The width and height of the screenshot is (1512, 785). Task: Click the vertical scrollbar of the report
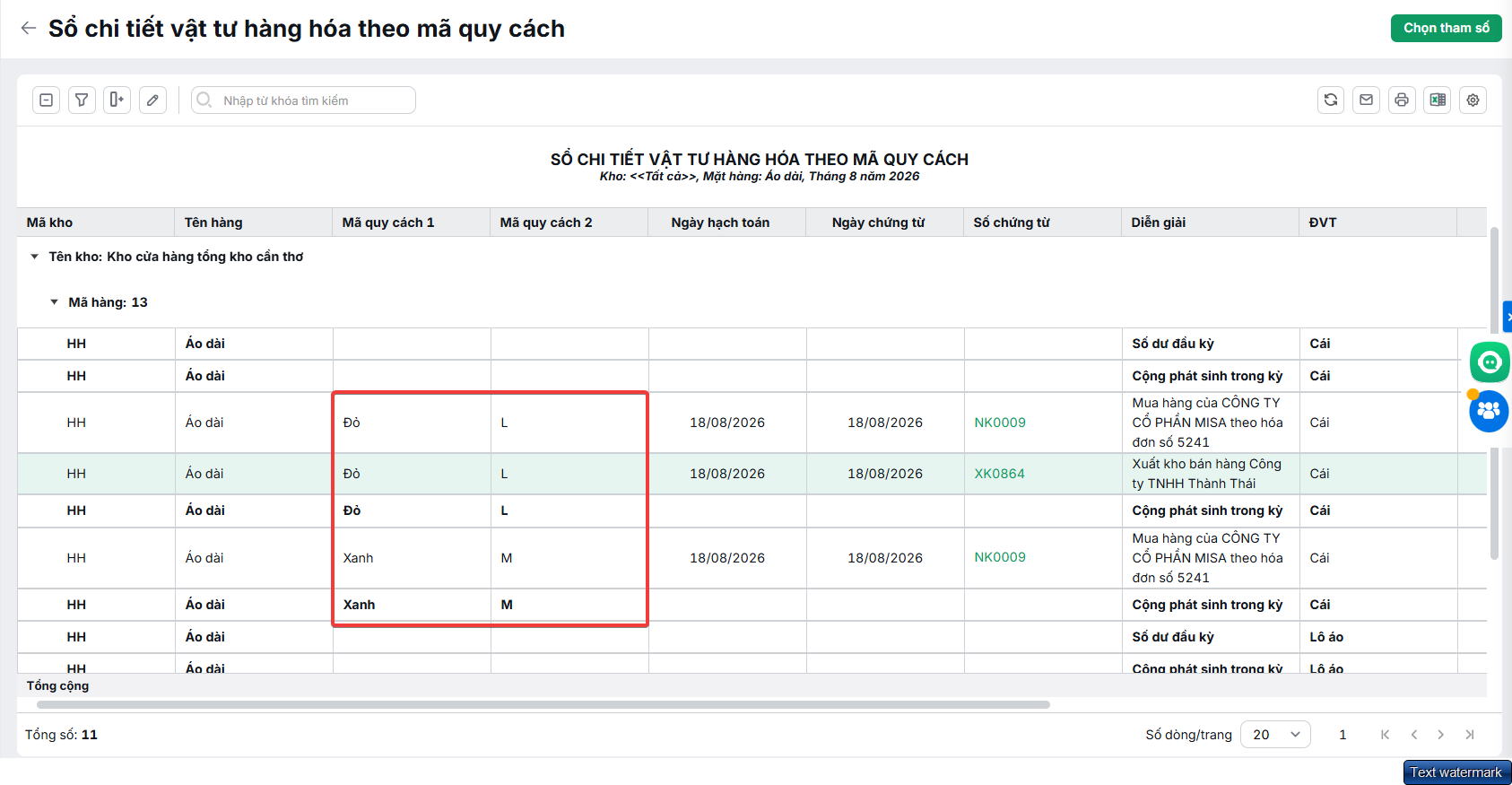point(1494,393)
